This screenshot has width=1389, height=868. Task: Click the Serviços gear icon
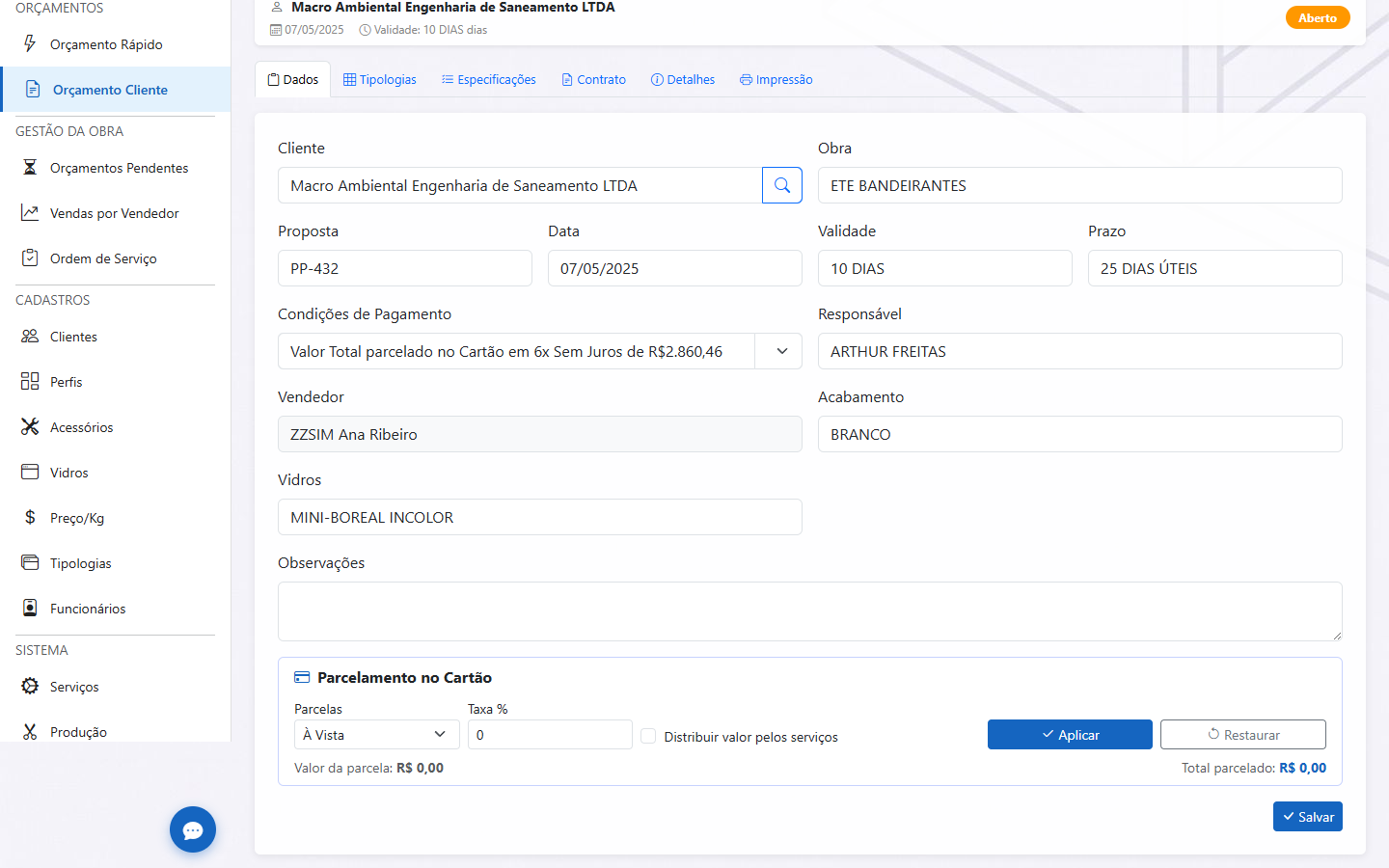click(30, 687)
